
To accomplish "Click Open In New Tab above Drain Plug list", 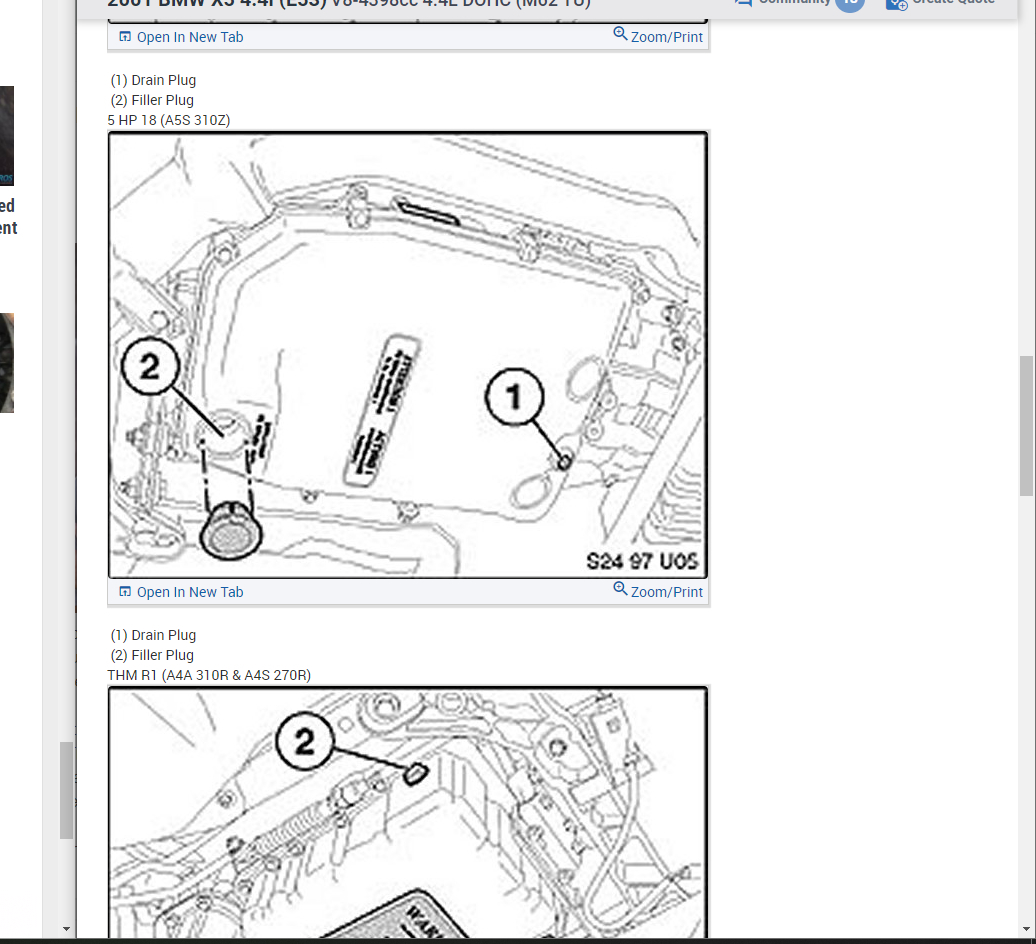I will tap(181, 37).
